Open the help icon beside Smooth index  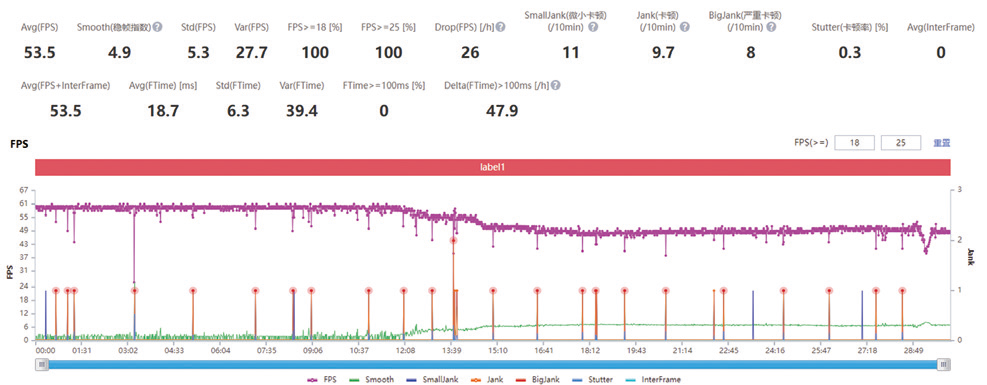click(x=157, y=28)
